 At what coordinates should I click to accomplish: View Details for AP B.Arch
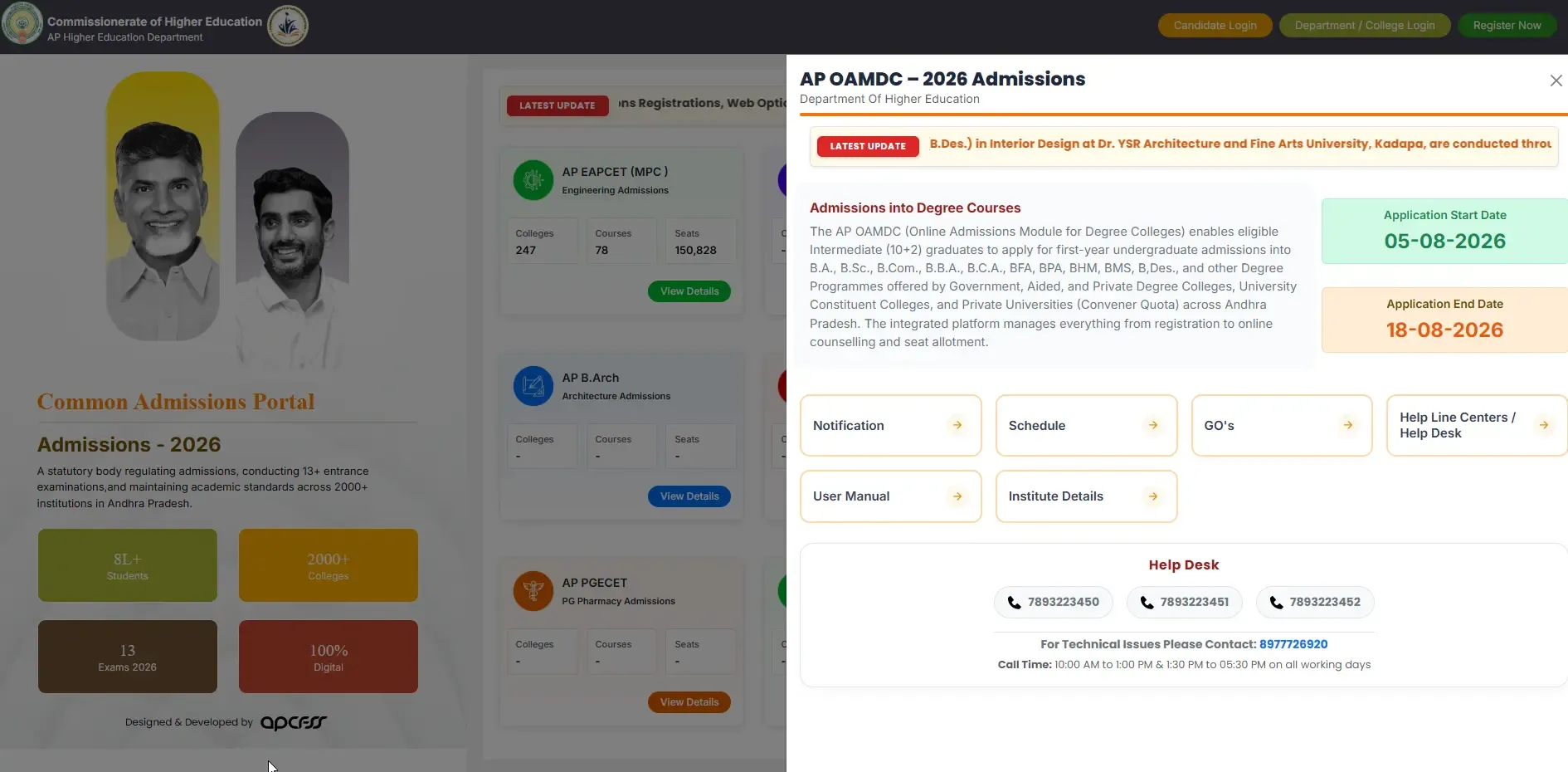click(689, 496)
